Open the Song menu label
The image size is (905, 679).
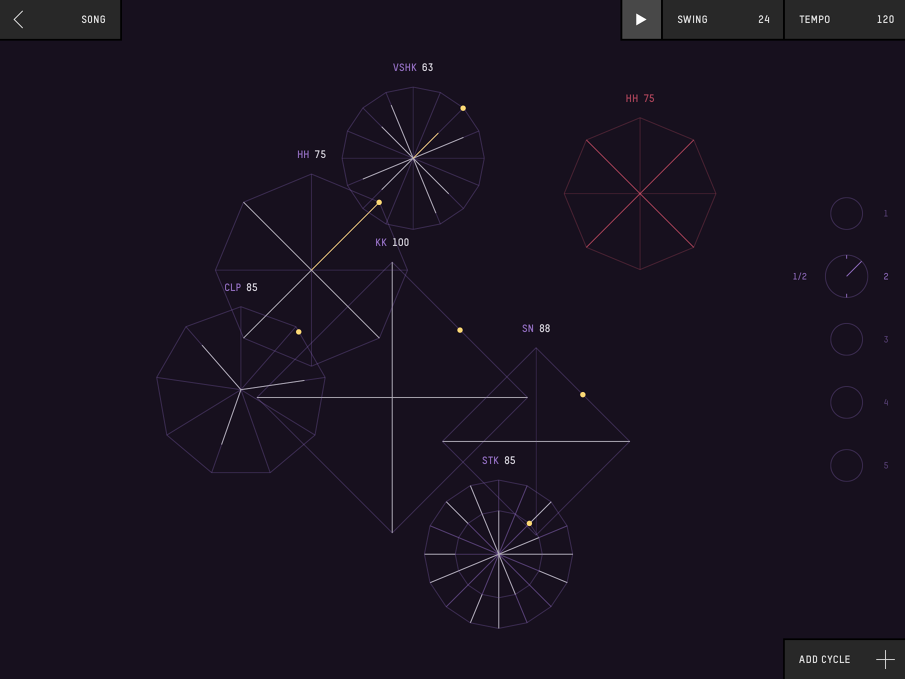[94, 20]
